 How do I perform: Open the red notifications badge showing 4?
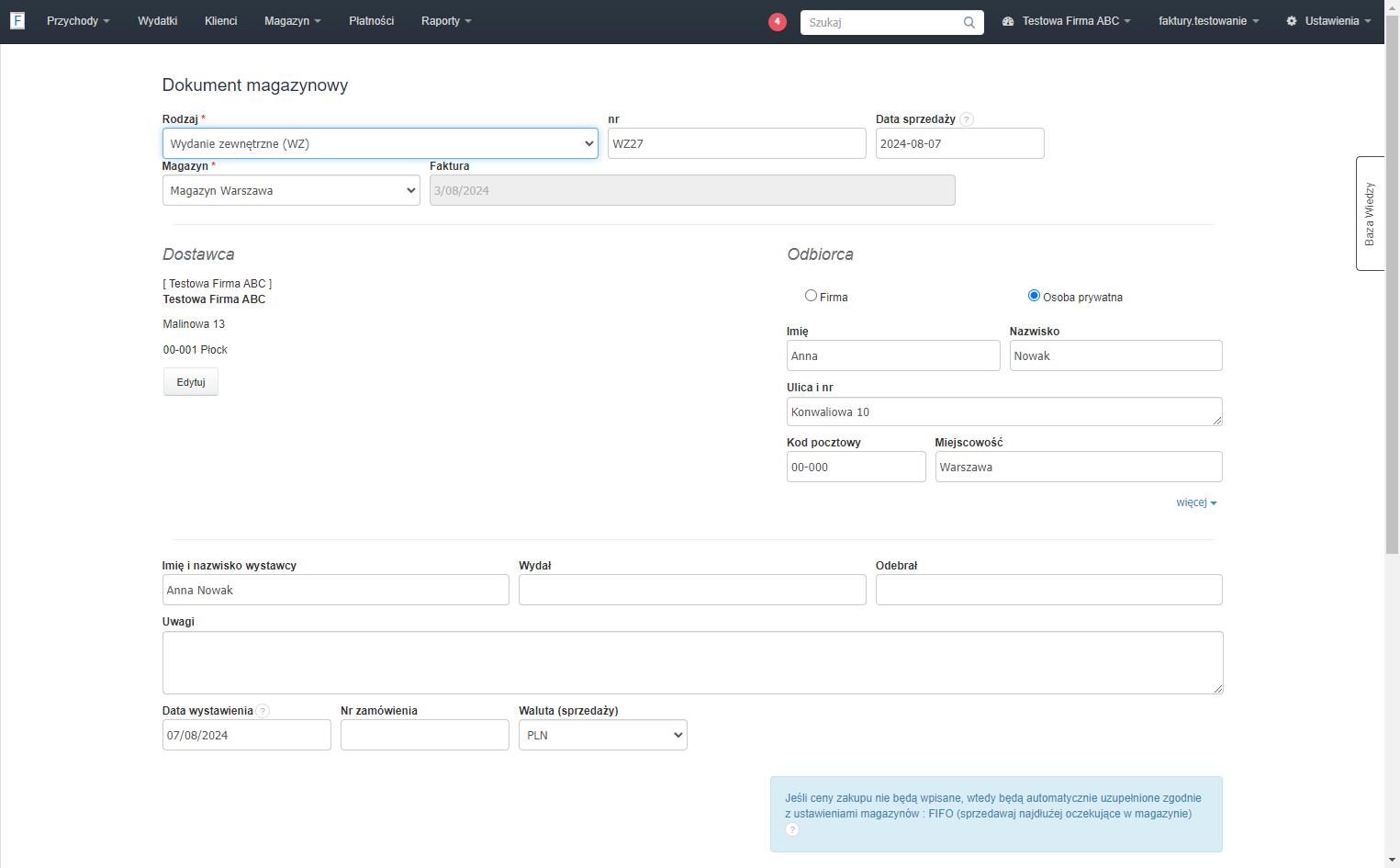tap(778, 21)
